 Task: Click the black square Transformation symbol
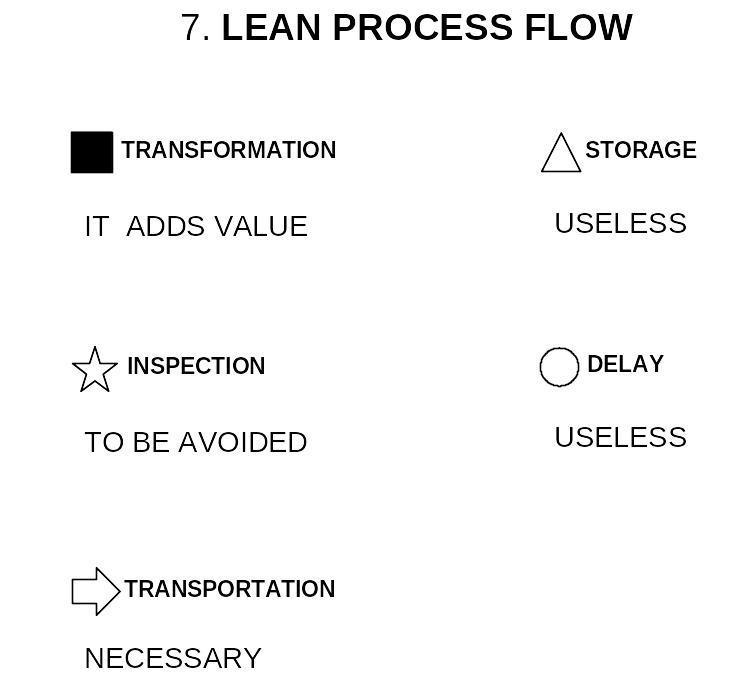[x=92, y=152]
